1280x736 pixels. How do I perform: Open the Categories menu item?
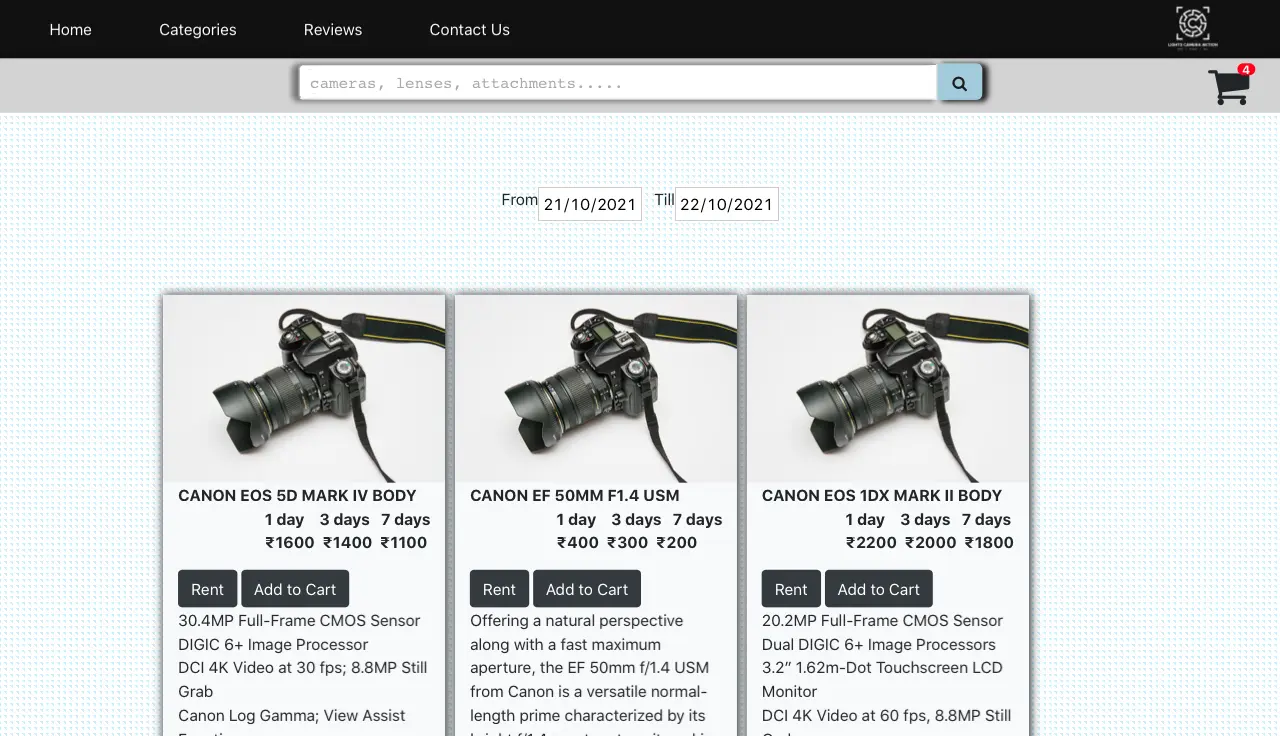tap(198, 30)
